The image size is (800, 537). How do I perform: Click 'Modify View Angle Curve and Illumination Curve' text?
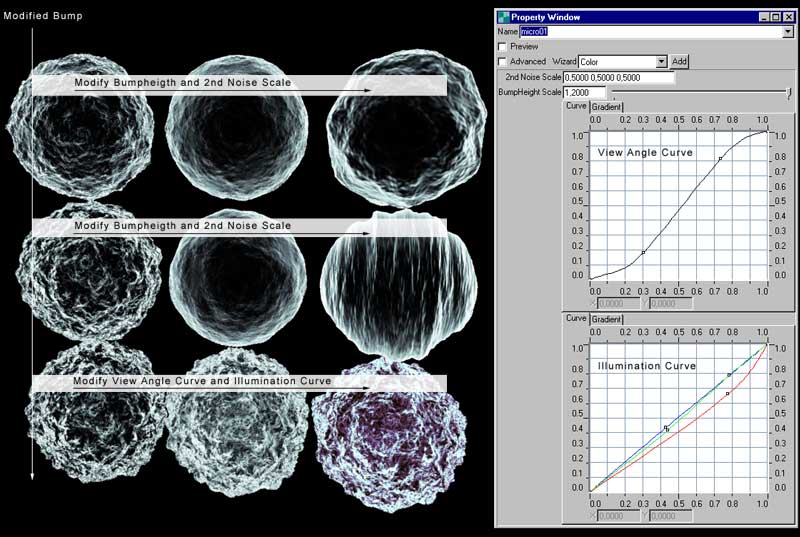coord(202,381)
